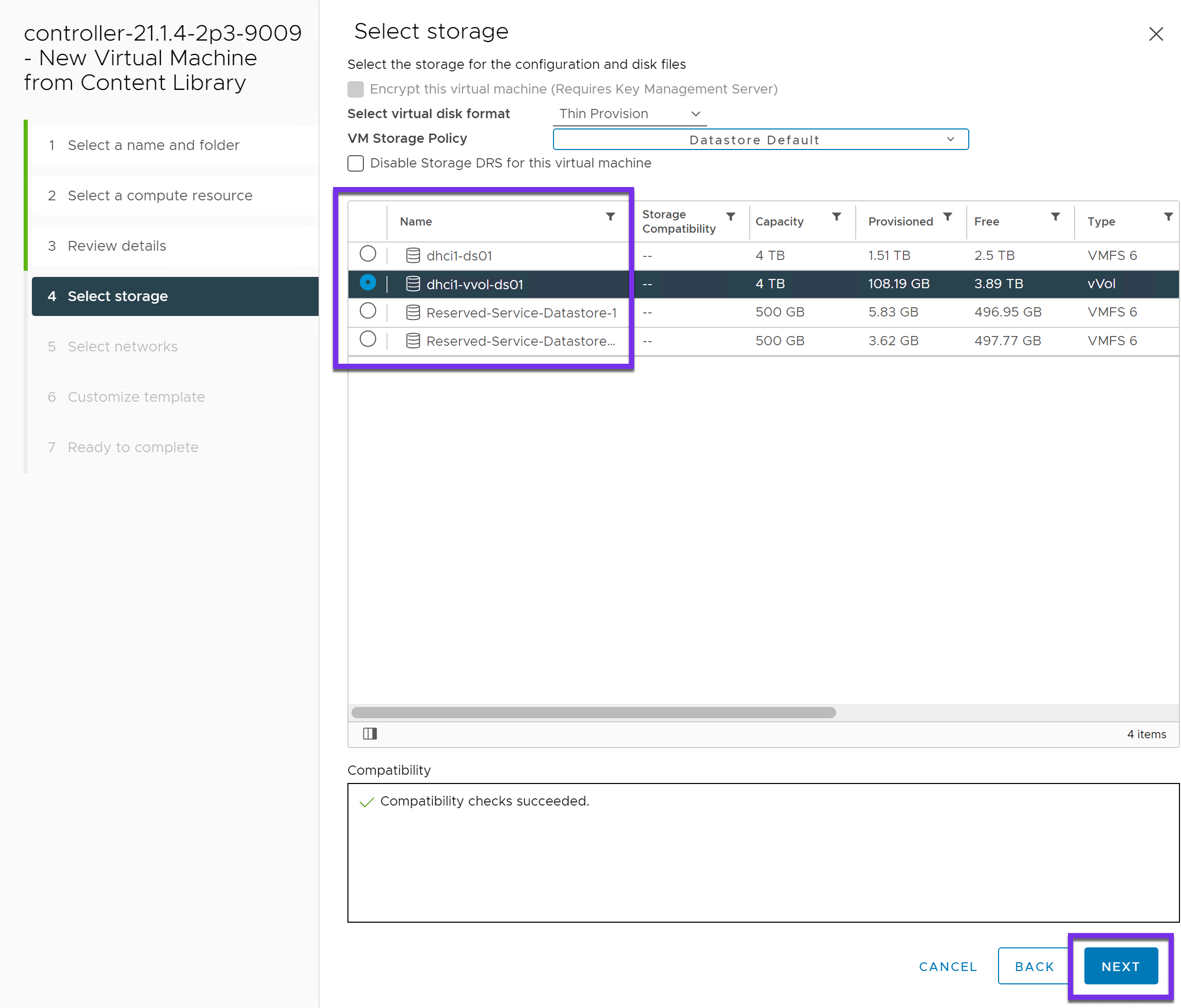Click the Provisioned column filter icon
Screen dimensions: 1181x1008
947,216
